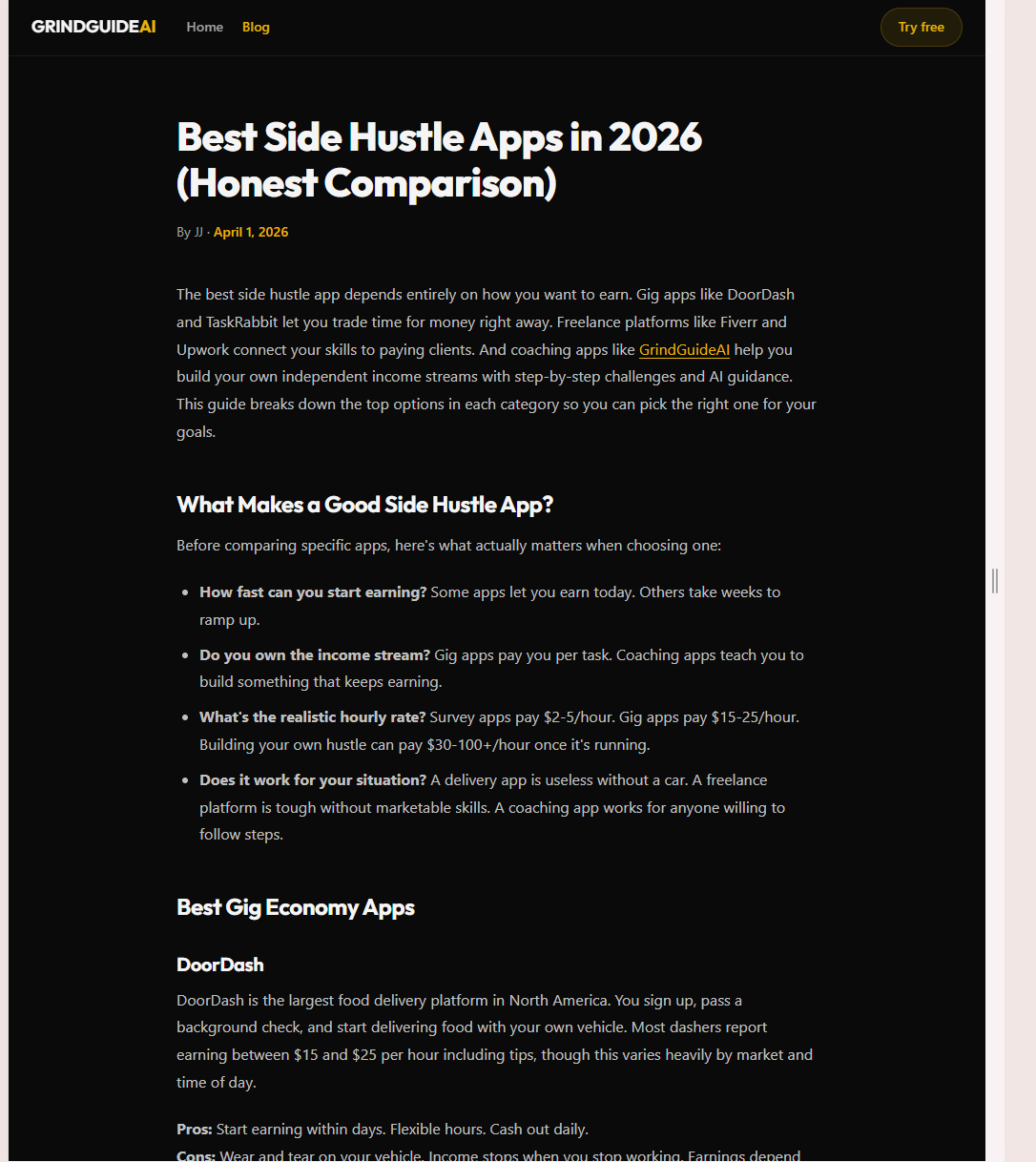Click bold text 'Do you own the income stream?'
This screenshot has width=1036, height=1162.
[x=315, y=655]
